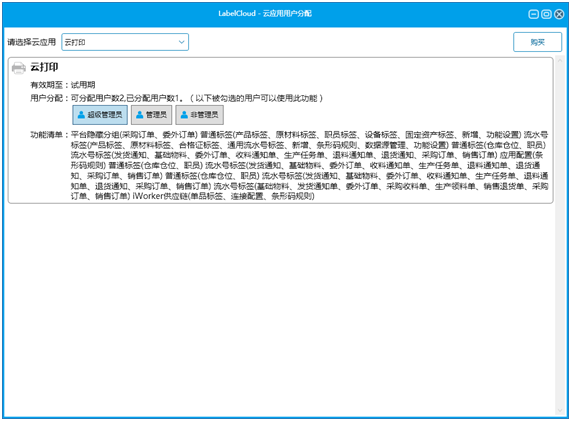Click the 有效期至：试用期 text
The height and width of the screenshot is (421, 571).
point(63,85)
